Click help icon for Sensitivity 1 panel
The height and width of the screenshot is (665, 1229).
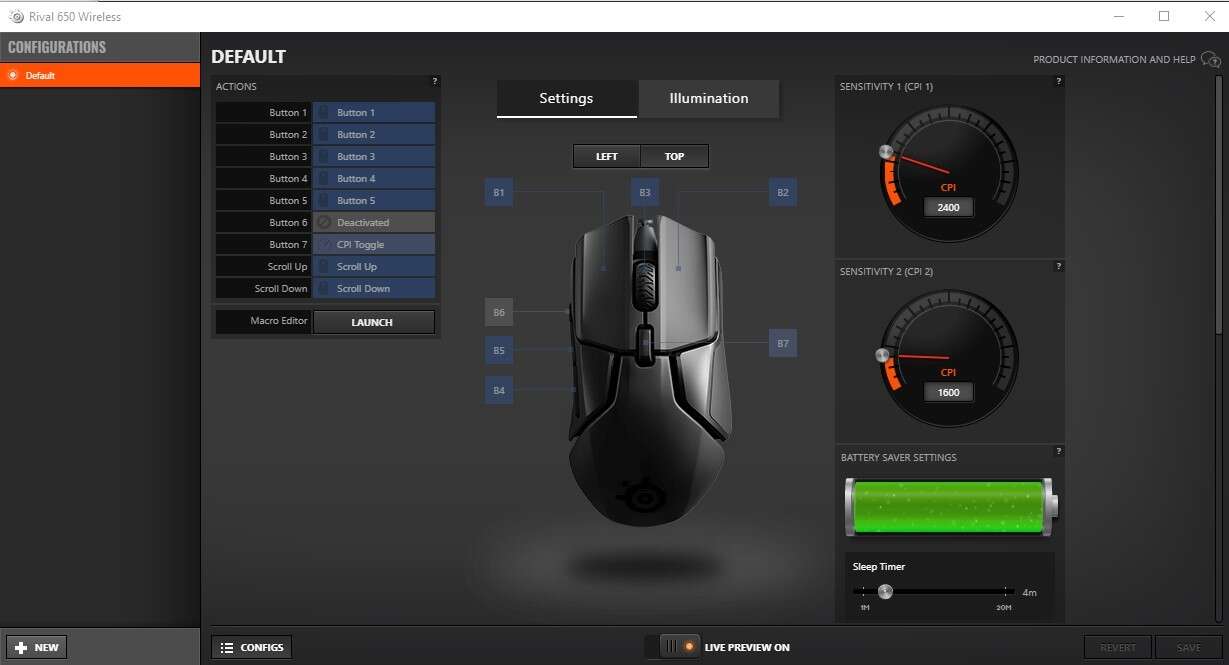[1058, 81]
